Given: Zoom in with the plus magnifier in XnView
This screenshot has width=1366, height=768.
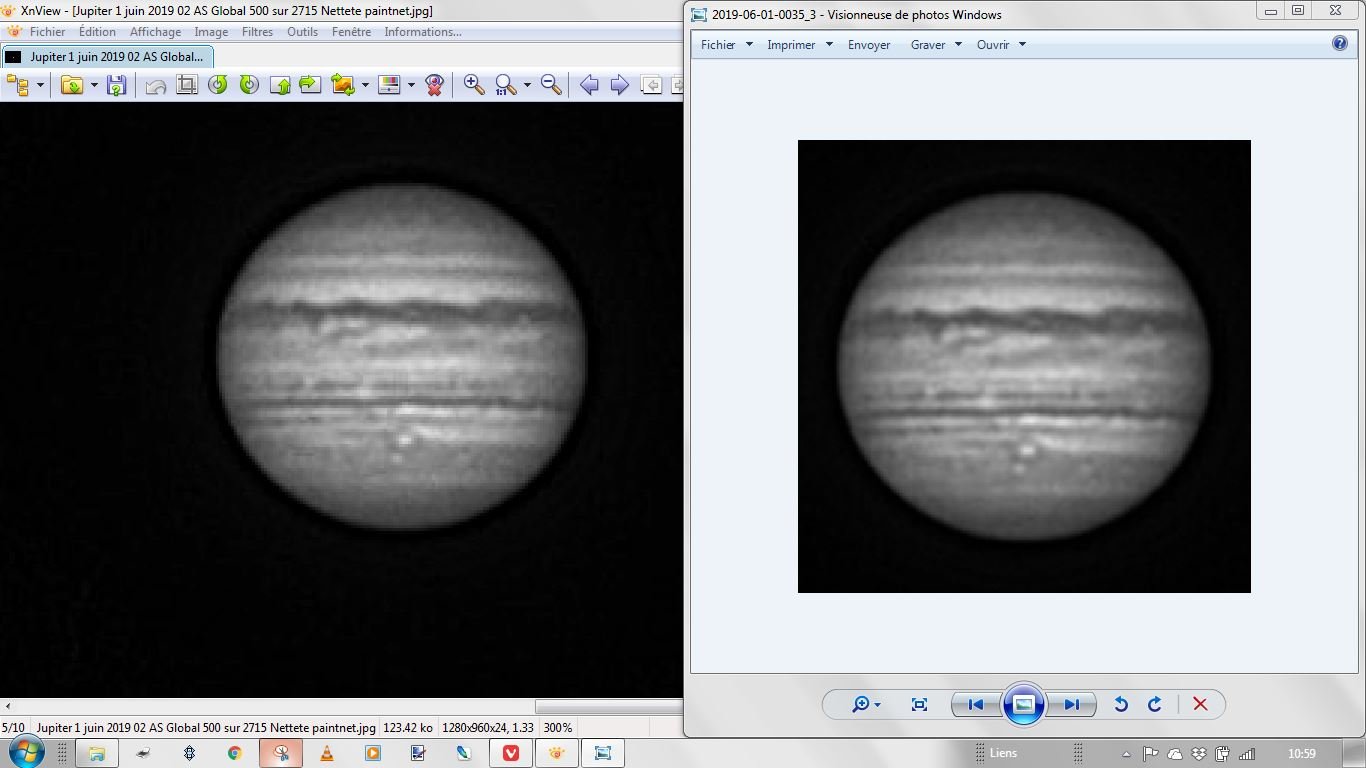Looking at the screenshot, I should click(474, 85).
